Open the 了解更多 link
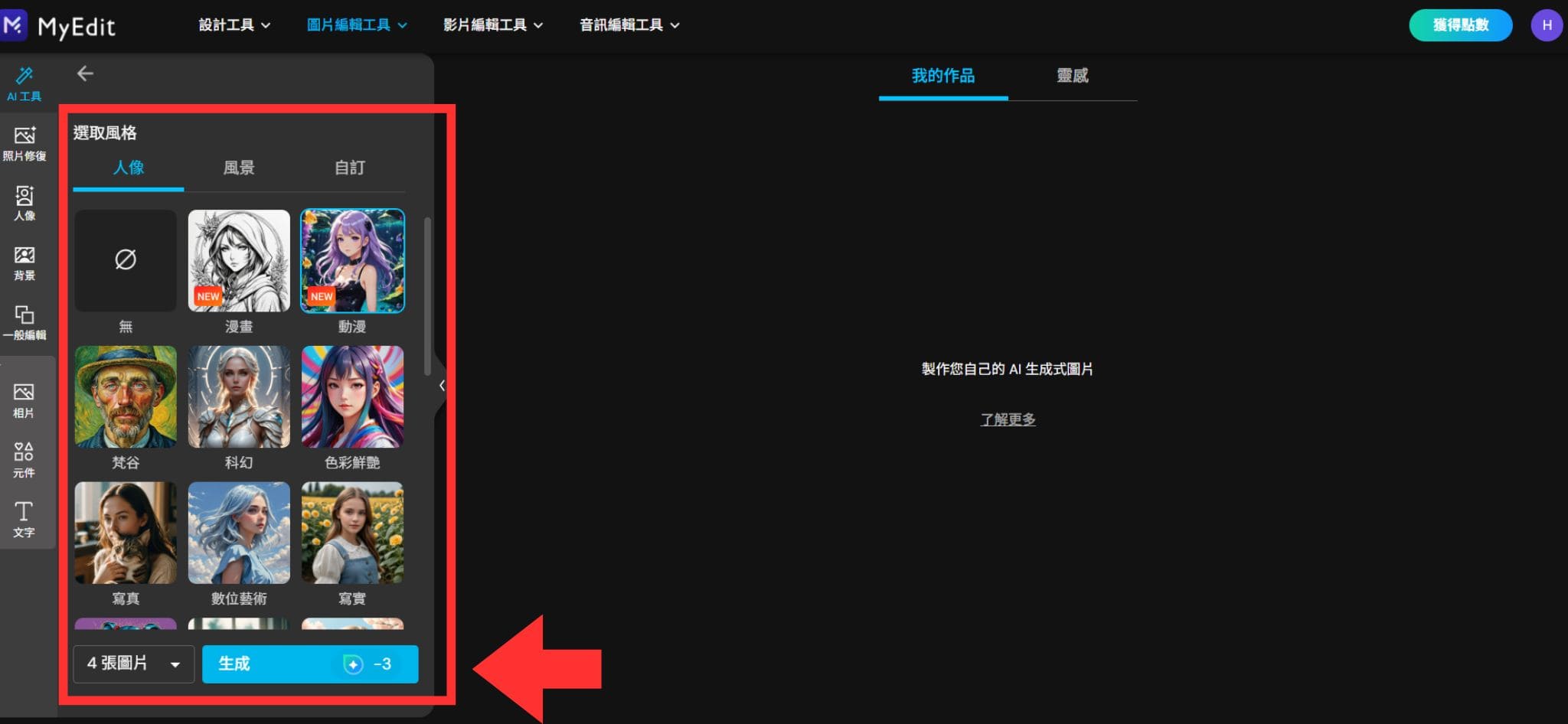This screenshot has height=724, width=1568. 1008,419
